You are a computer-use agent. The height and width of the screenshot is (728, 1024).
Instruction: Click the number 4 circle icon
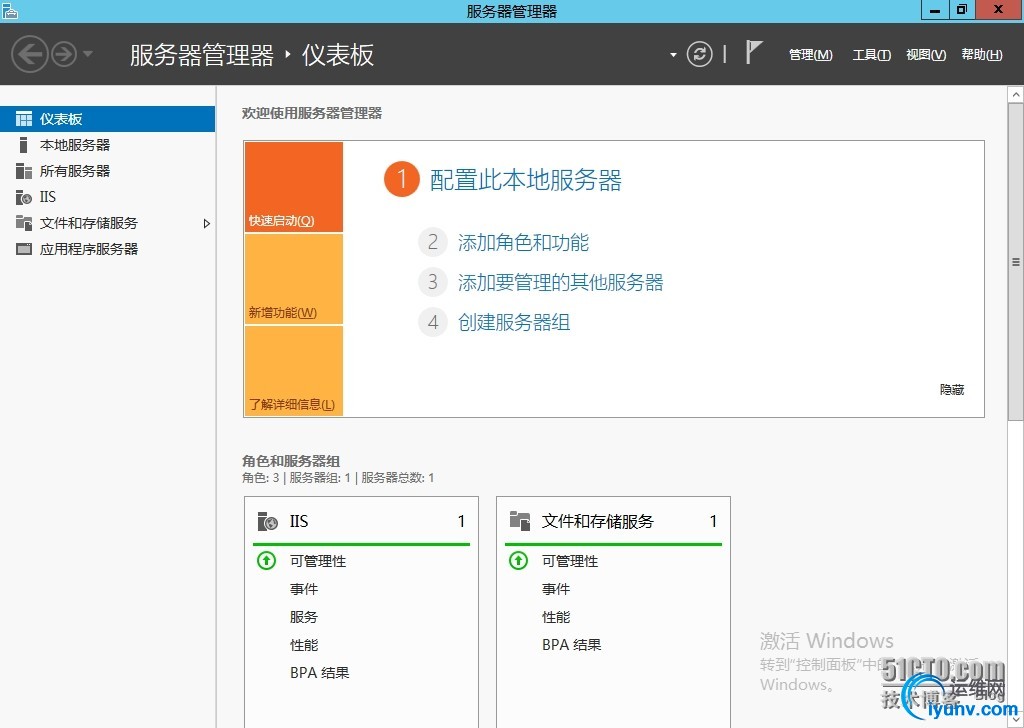click(x=432, y=322)
